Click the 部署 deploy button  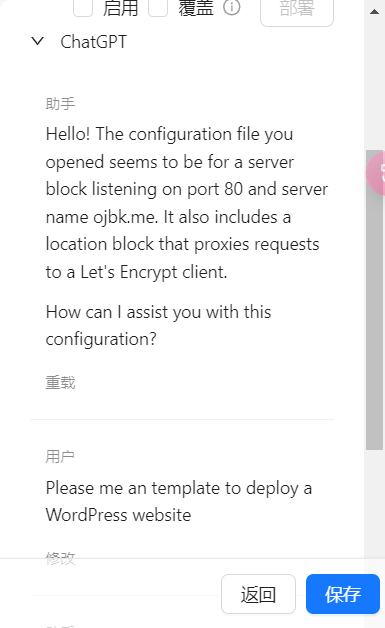click(297, 10)
